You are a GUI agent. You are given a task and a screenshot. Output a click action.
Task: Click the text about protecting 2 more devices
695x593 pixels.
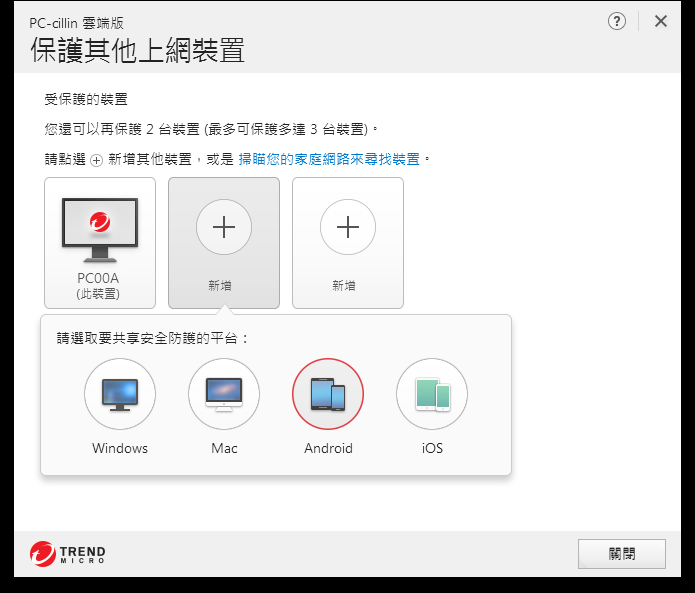211,129
